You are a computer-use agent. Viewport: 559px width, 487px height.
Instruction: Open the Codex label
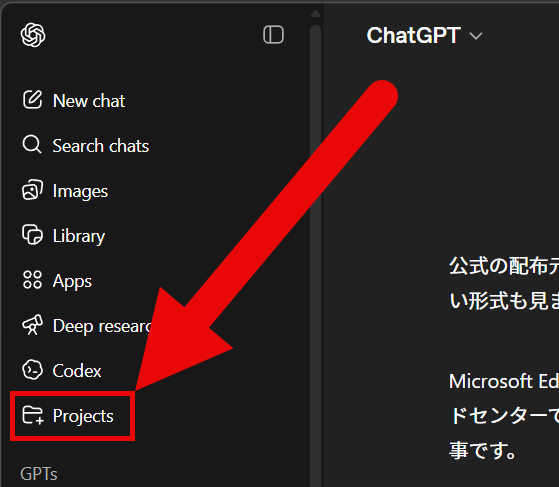pos(77,371)
